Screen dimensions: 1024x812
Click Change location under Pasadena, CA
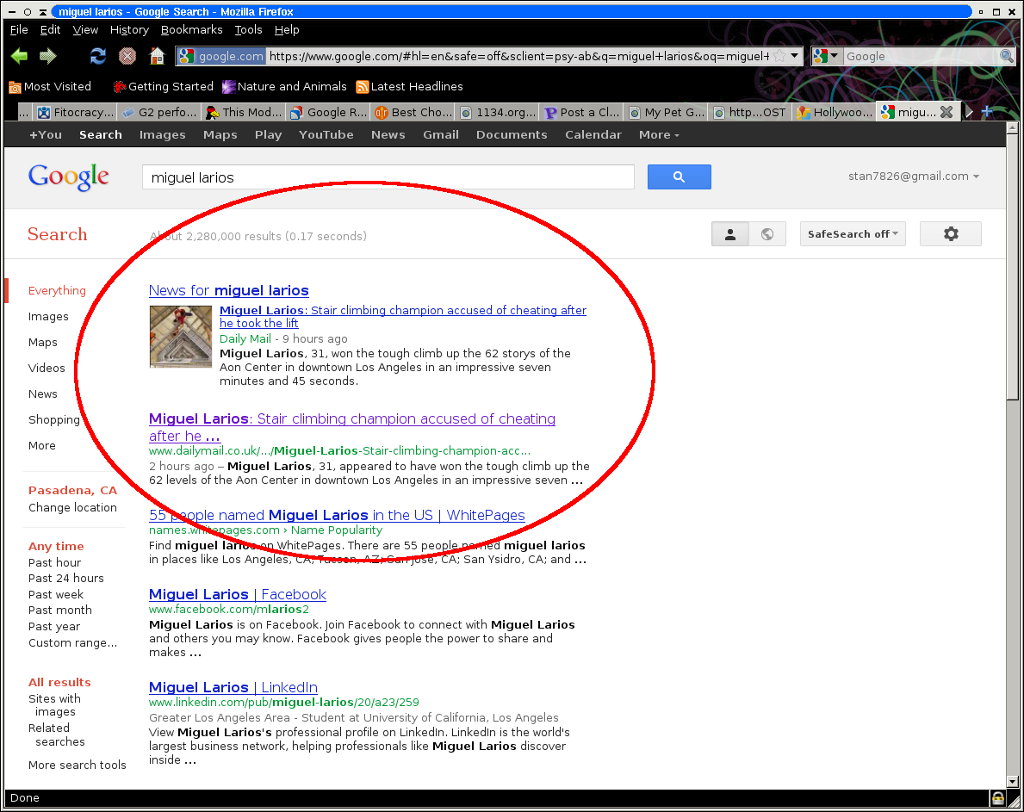point(72,508)
